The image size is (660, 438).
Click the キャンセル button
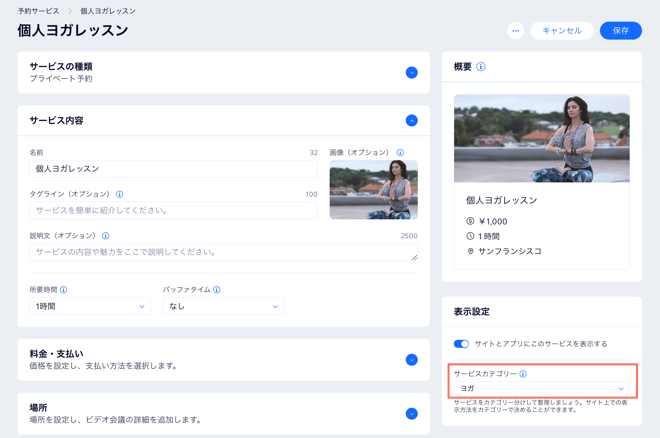coord(562,31)
